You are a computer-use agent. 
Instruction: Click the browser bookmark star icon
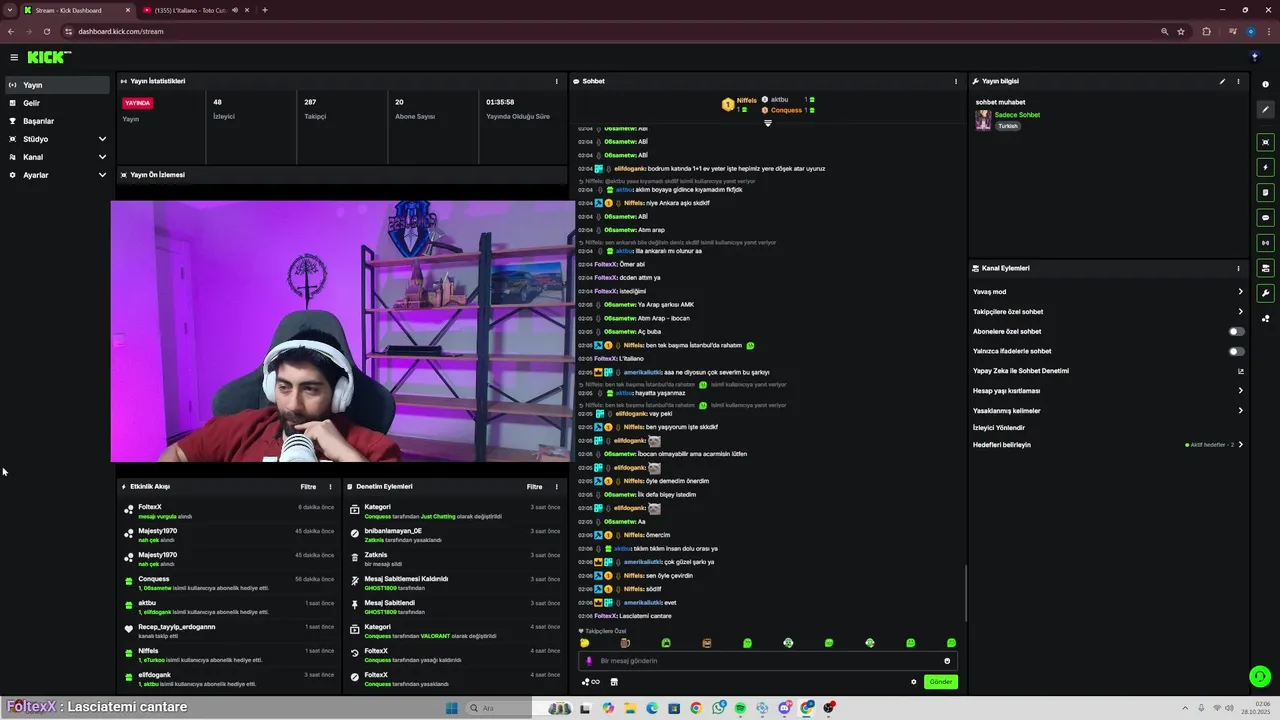(x=1181, y=31)
